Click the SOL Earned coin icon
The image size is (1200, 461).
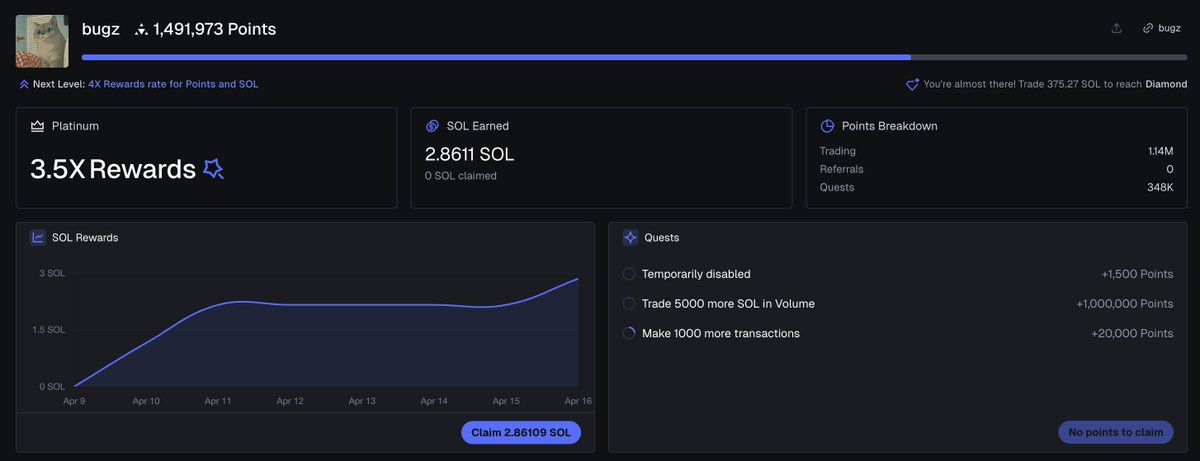pyautogui.click(x=433, y=126)
